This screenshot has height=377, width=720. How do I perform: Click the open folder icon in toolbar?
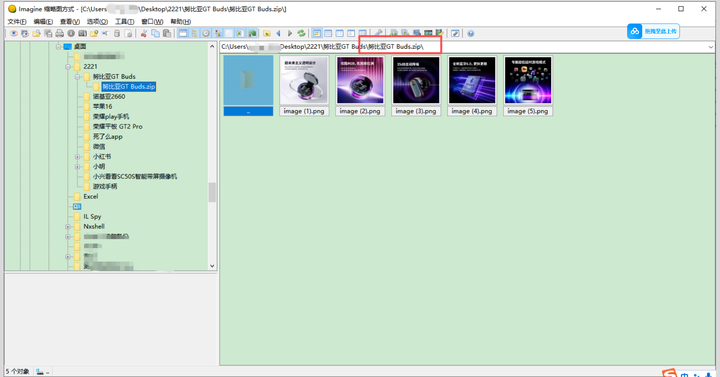coord(36,34)
